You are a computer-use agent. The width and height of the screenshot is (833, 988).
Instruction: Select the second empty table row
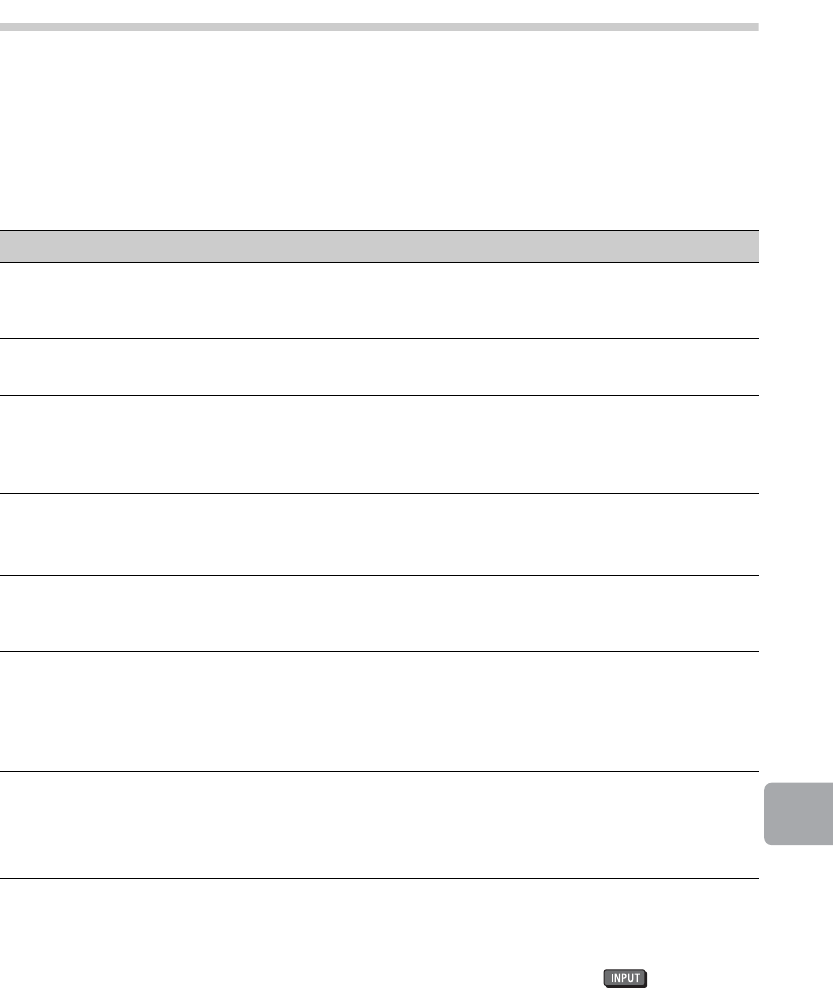[379, 366]
